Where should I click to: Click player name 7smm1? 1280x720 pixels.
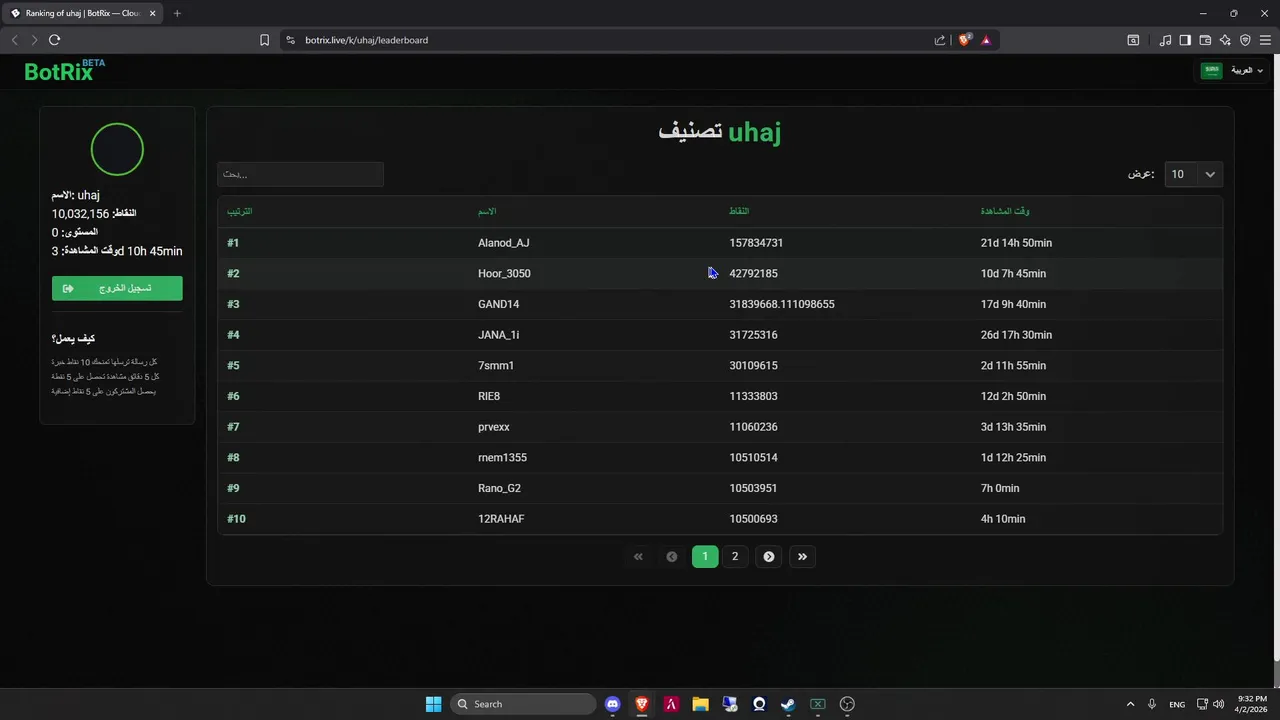tap(496, 365)
